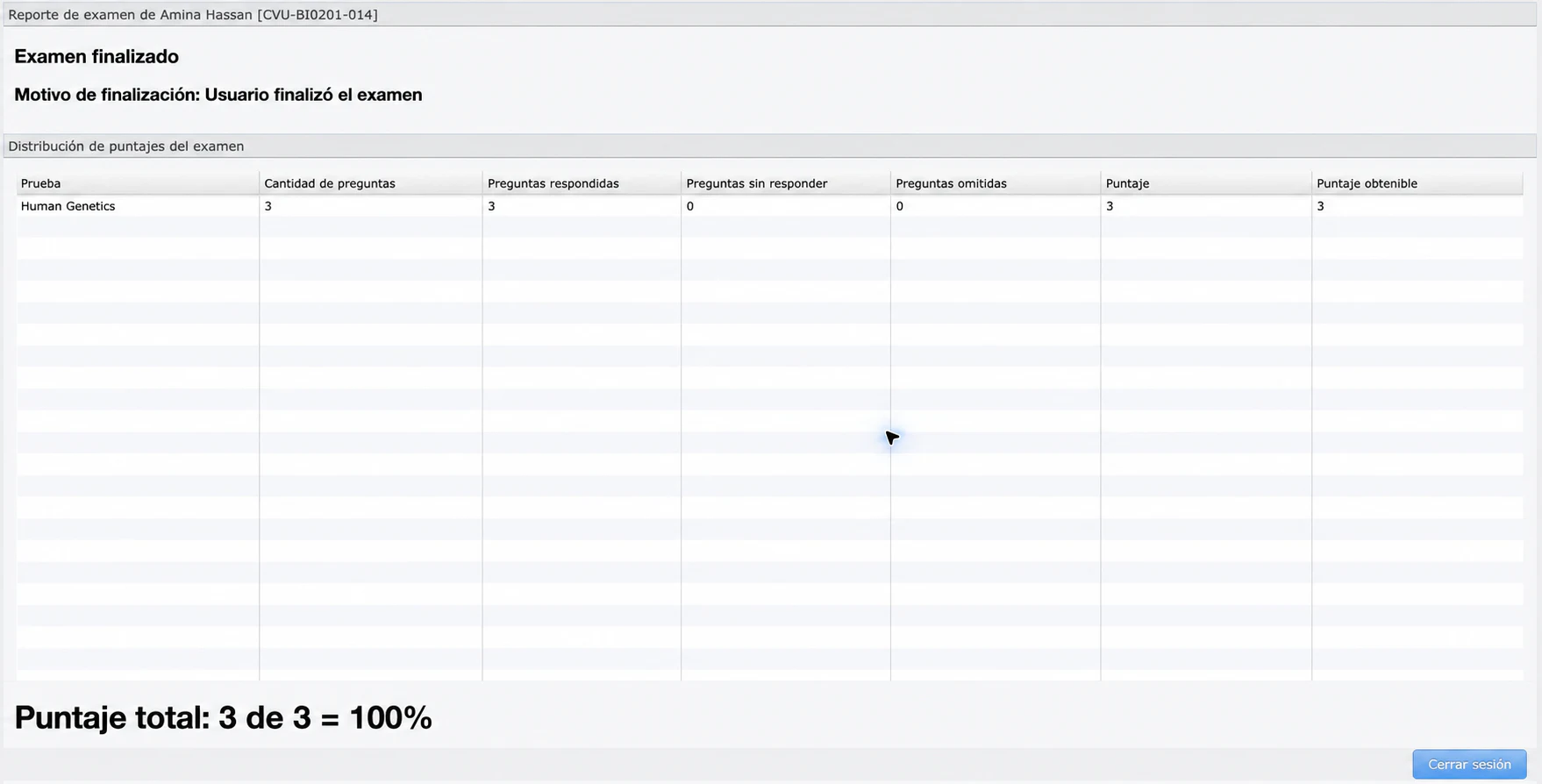Click the Preguntas respondidas column header
The width and height of the screenshot is (1542, 784).
click(582, 183)
